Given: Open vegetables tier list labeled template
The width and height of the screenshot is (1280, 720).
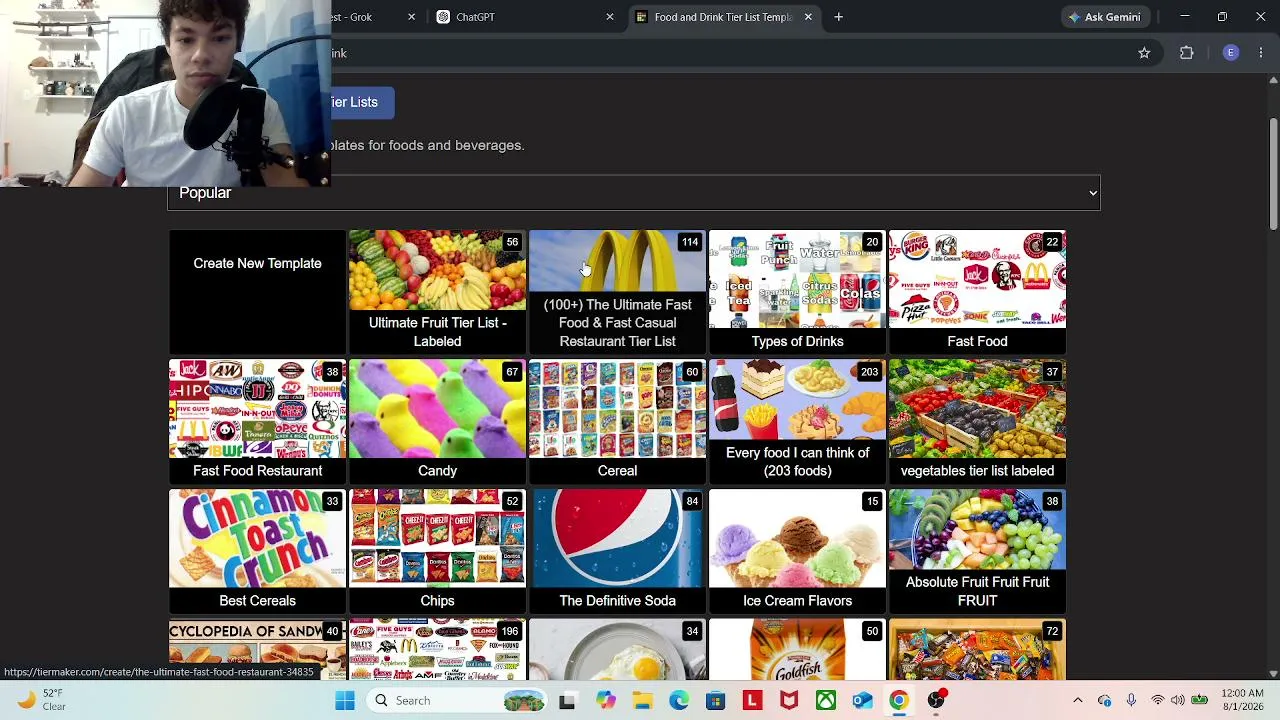Looking at the screenshot, I should pos(977,421).
